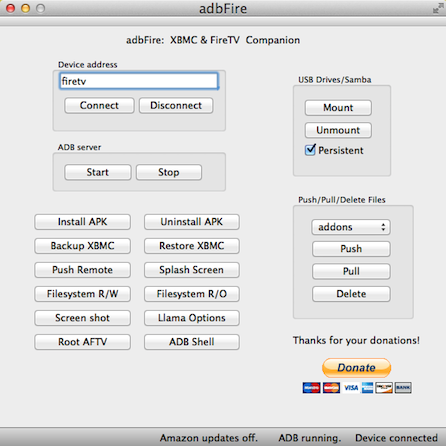Click the Push files button
Image resolution: width=446 pixels, height=446 pixels.
coord(351,249)
